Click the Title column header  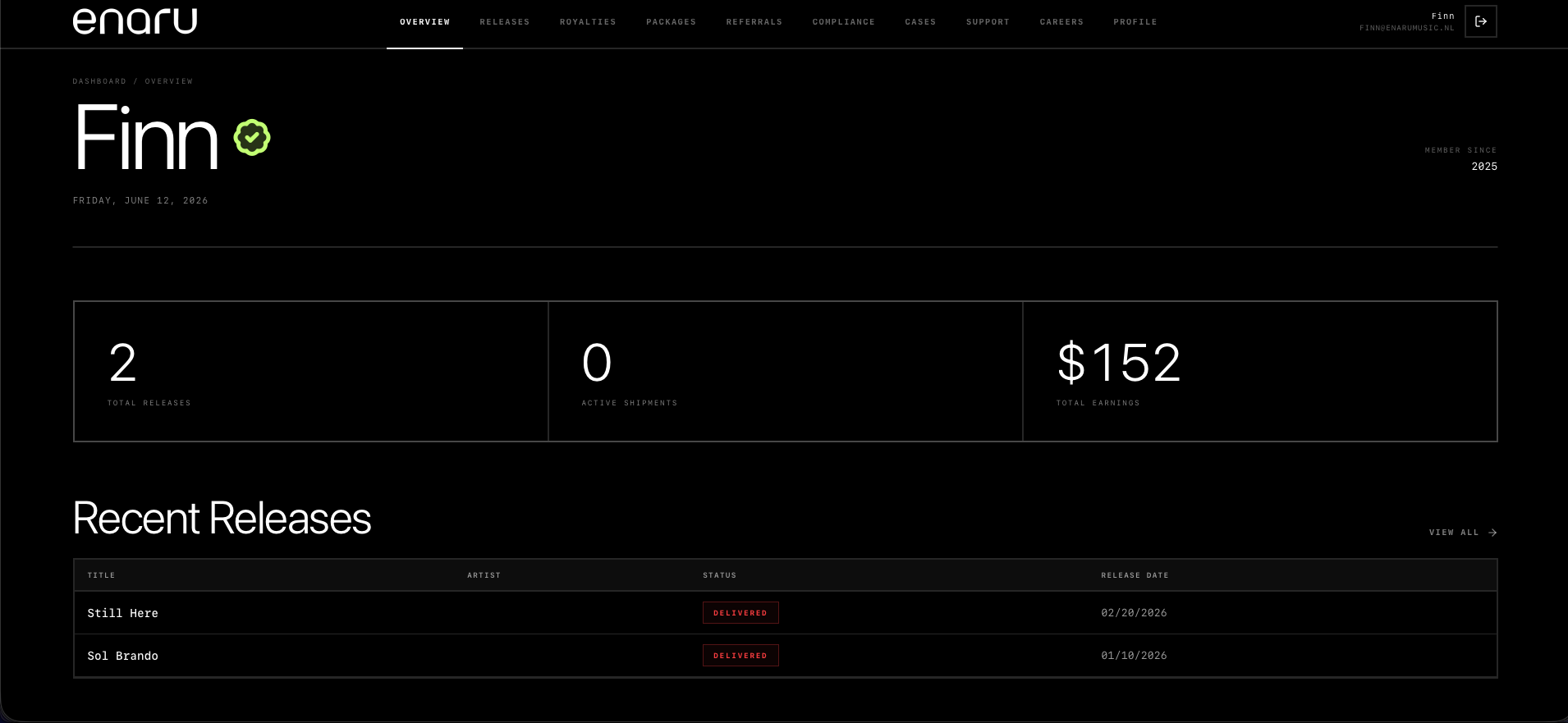tap(102, 575)
